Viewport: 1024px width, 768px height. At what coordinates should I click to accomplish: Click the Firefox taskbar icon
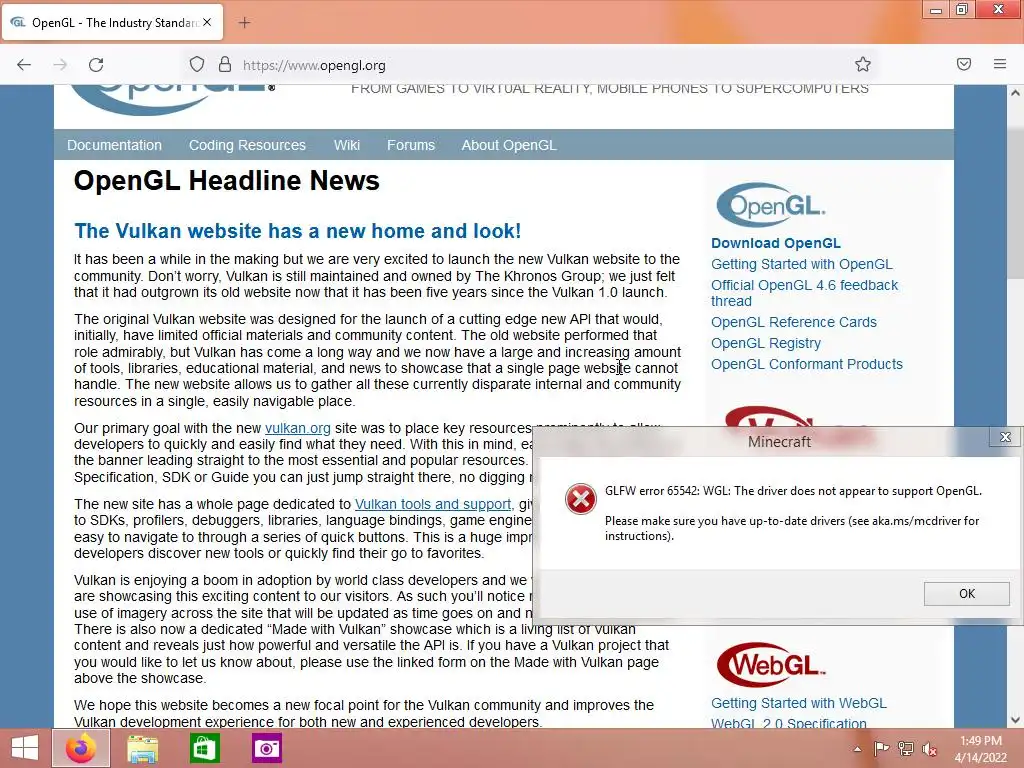click(x=81, y=748)
